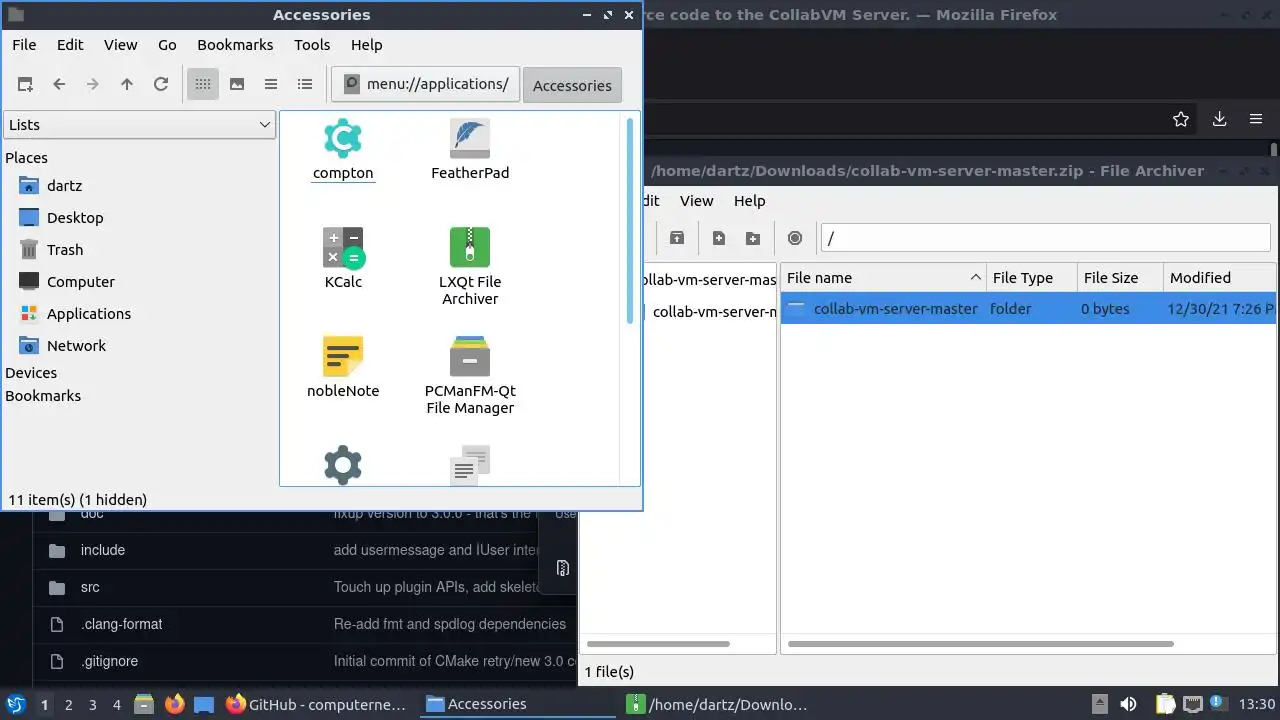Switch to thumbnail view mode

tap(237, 85)
